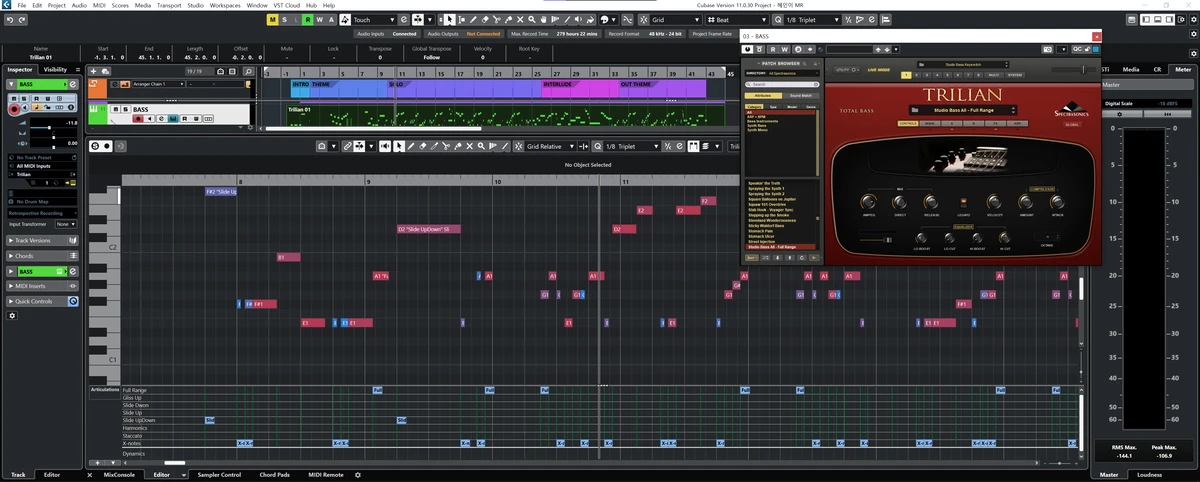
Task: Select the Zoom tool in Key Editor toolbar
Action: [481, 146]
